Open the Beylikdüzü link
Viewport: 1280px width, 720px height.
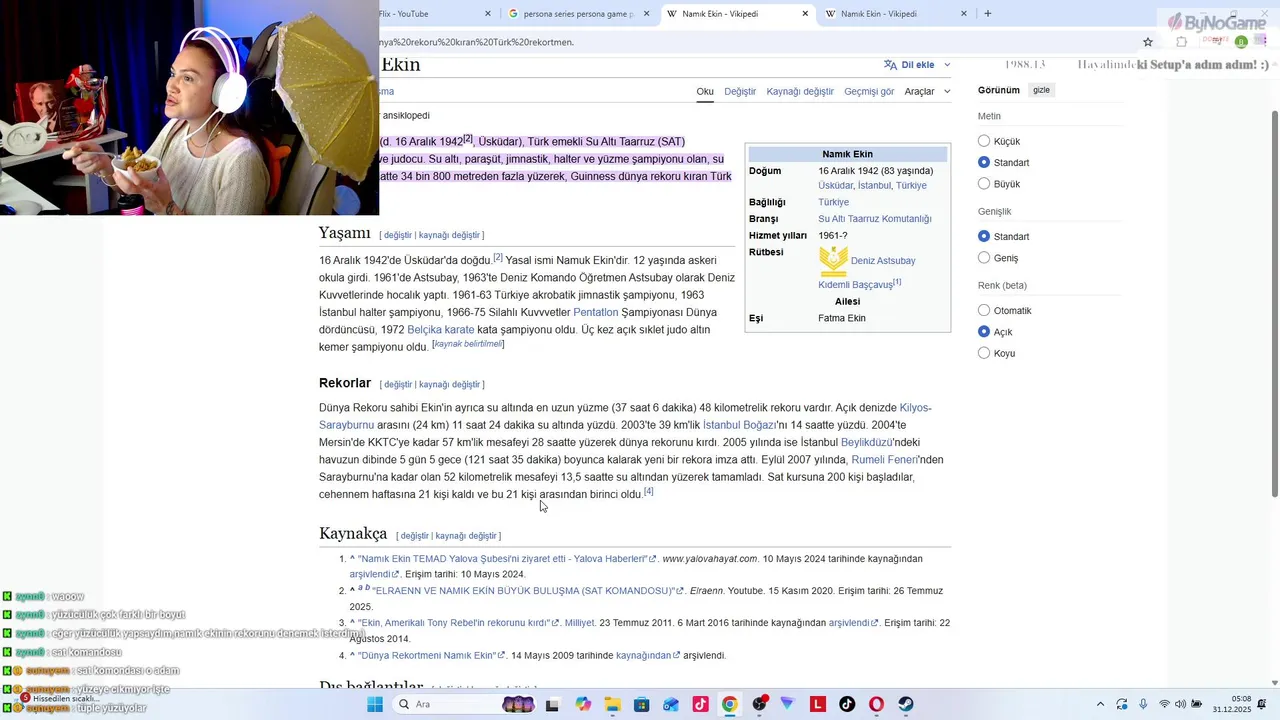pos(866,442)
